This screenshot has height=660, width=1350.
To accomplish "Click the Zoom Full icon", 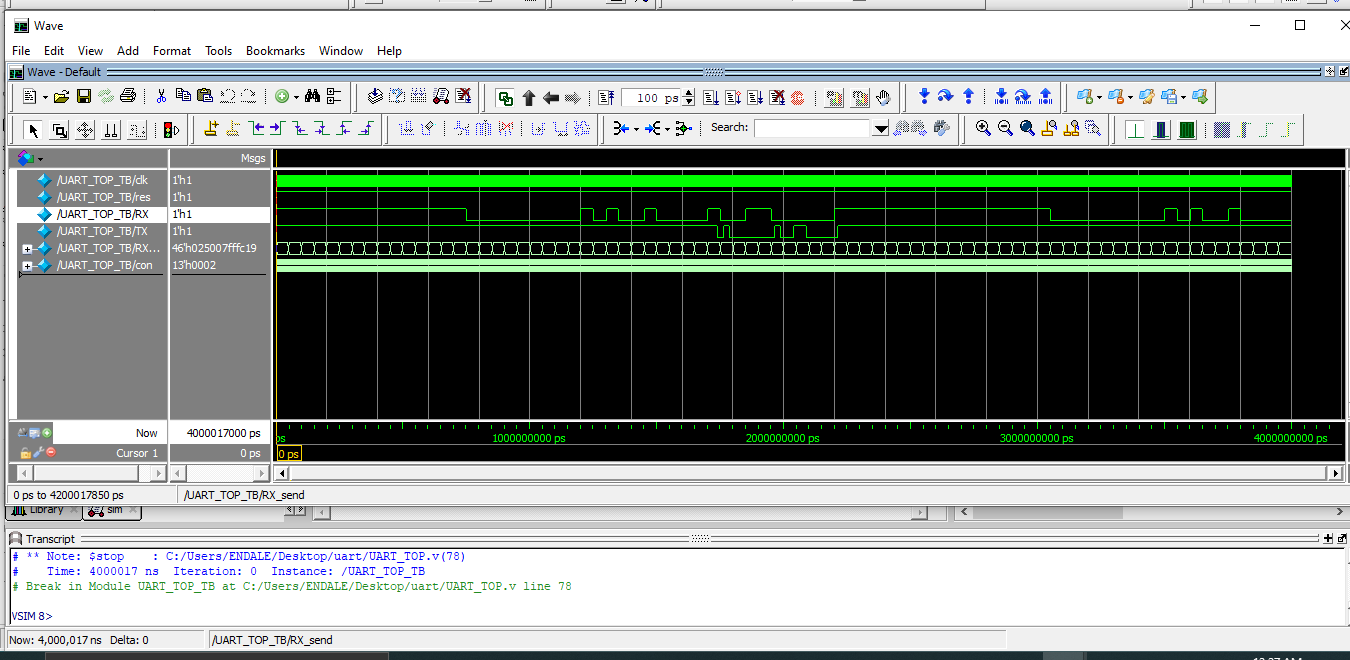I will pyautogui.click(x=1025, y=129).
